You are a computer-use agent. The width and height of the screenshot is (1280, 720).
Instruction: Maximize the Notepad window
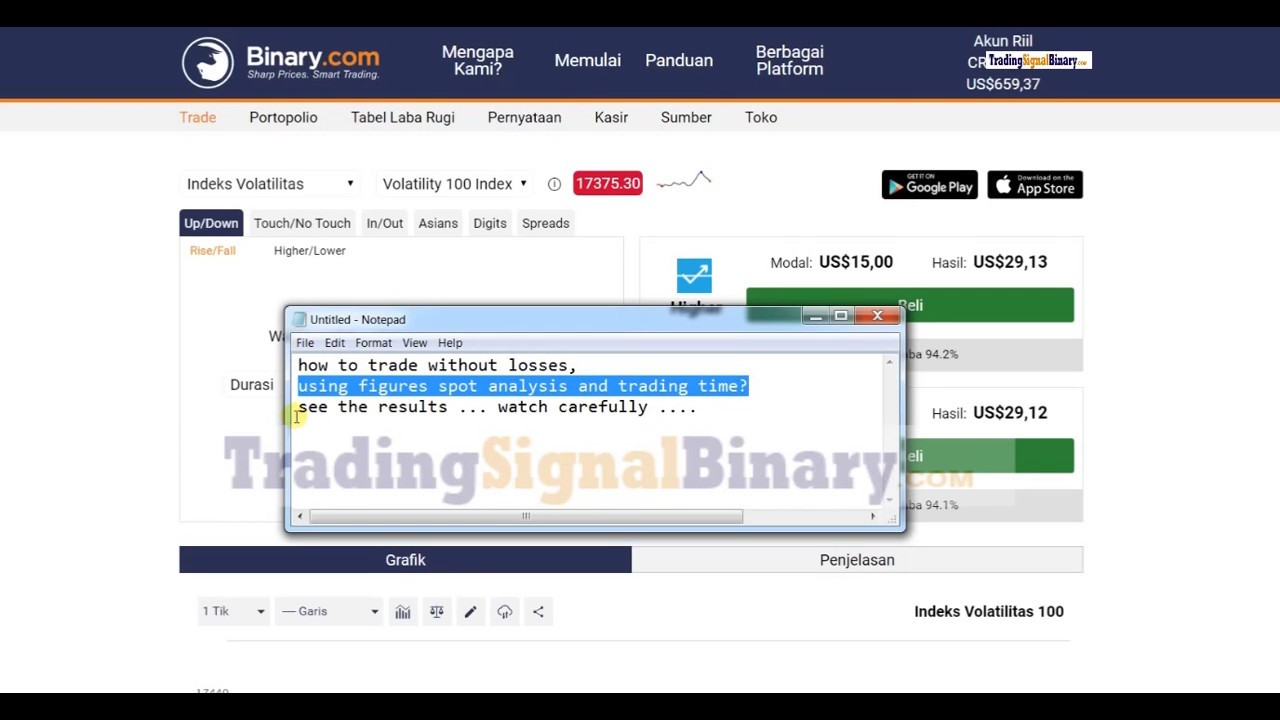(841, 316)
